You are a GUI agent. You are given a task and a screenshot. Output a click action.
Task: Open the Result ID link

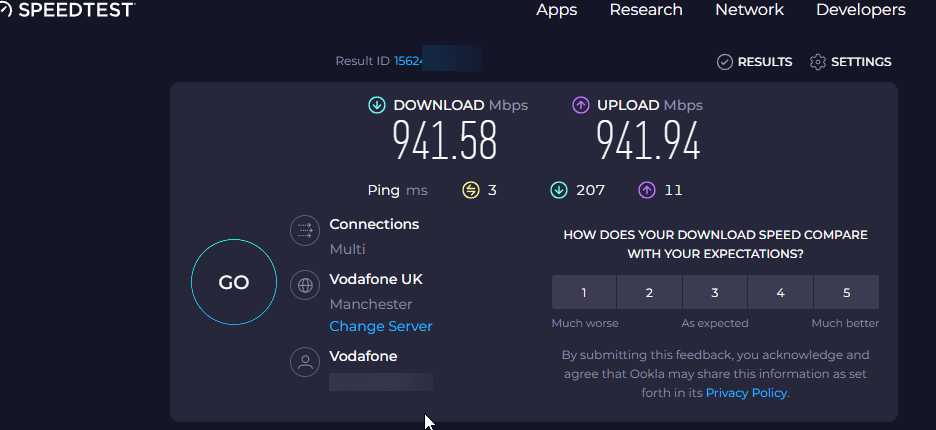point(409,61)
